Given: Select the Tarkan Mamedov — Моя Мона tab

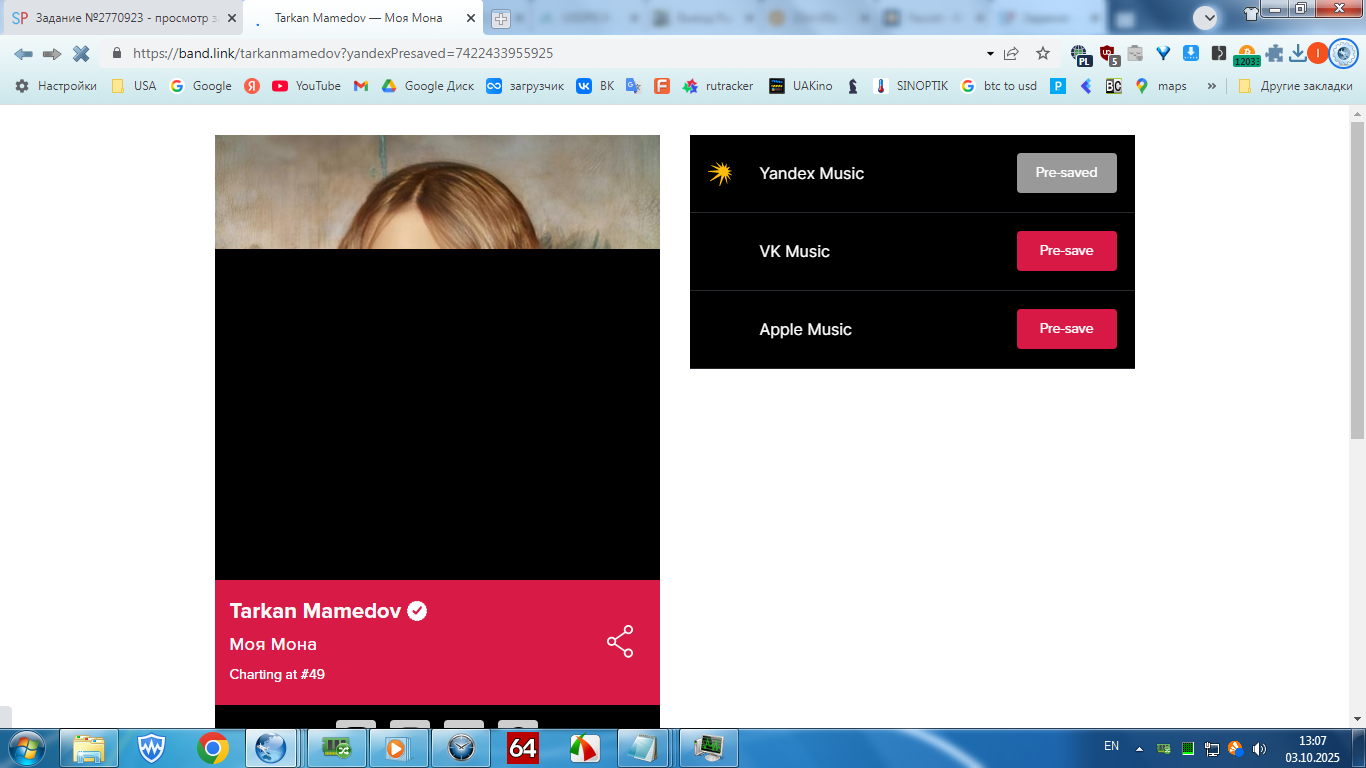Looking at the screenshot, I should (x=364, y=18).
